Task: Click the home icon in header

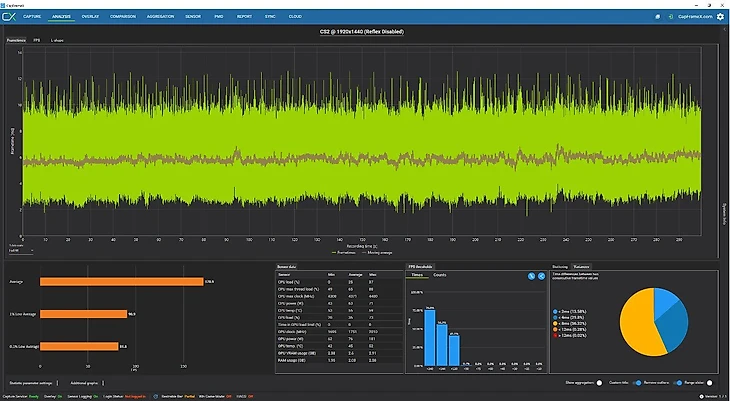Action: pyautogui.click(x=656, y=16)
